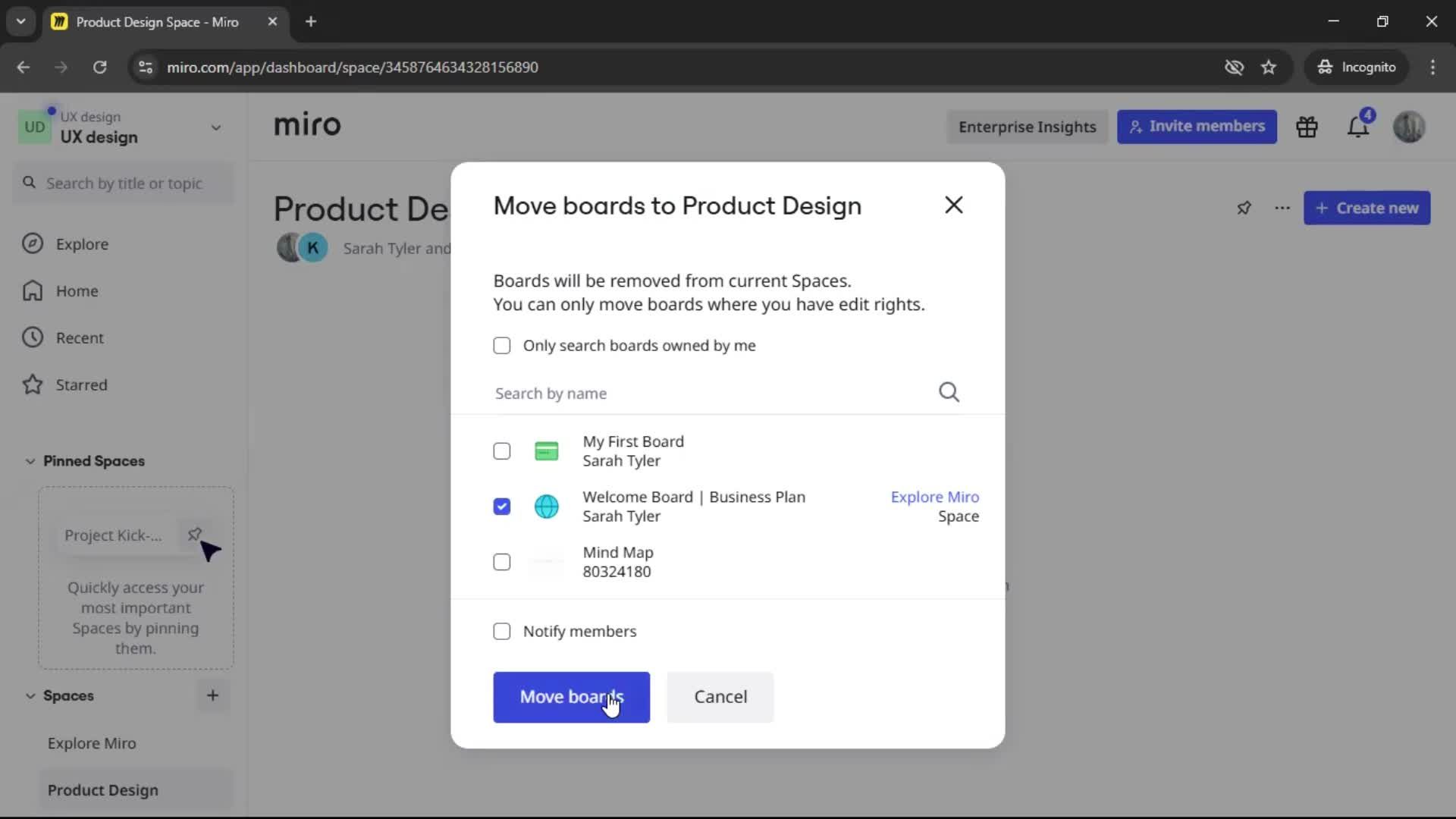Add a new space with plus
Screen dimensions: 1456x819
[212, 695]
